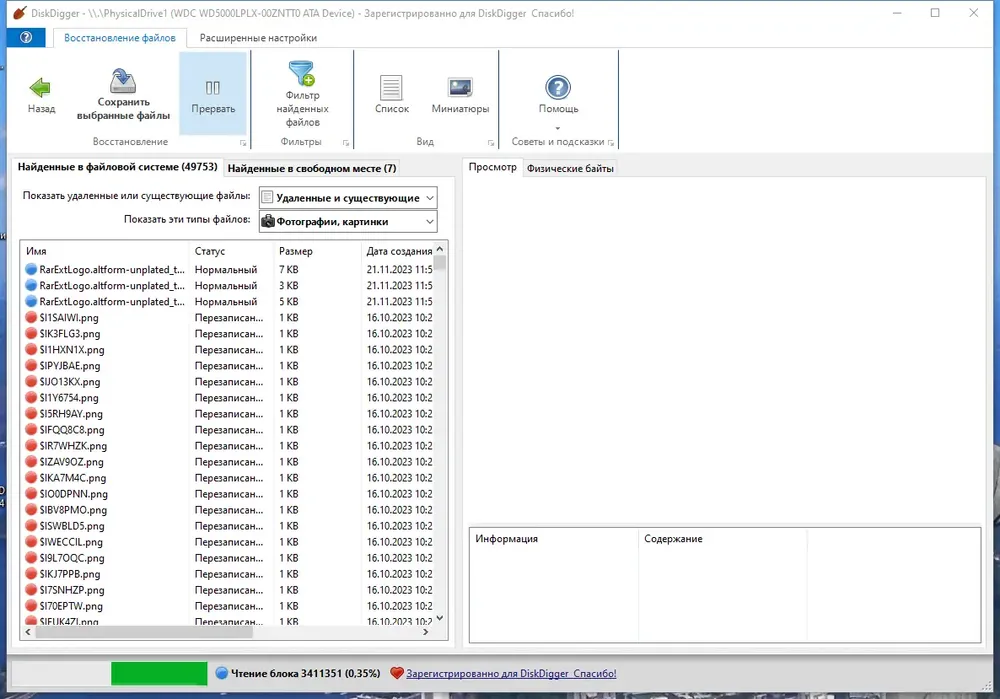The height and width of the screenshot is (699, 1000).
Task: Click the red icon of $IK3FLG3.png
Action: click(x=31, y=333)
